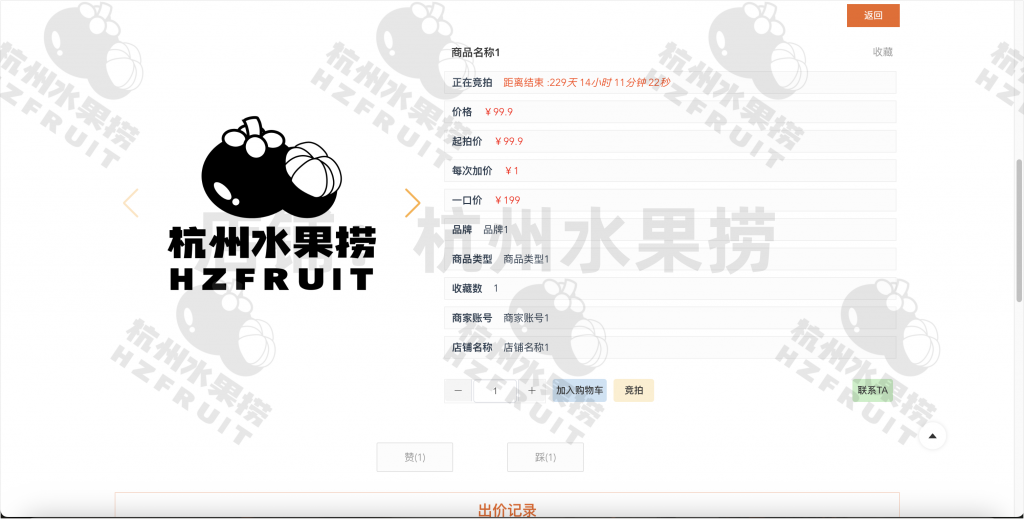Show next product image arrow
The image size is (1024, 519).
412,202
